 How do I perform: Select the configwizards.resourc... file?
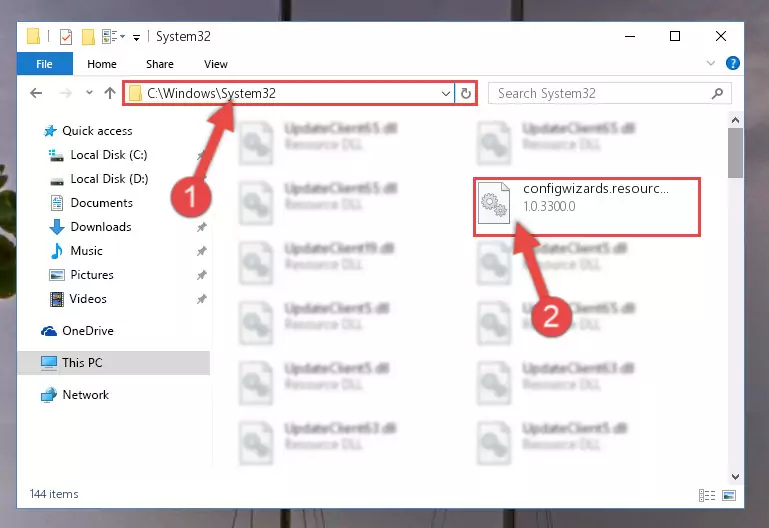coord(587,207)
